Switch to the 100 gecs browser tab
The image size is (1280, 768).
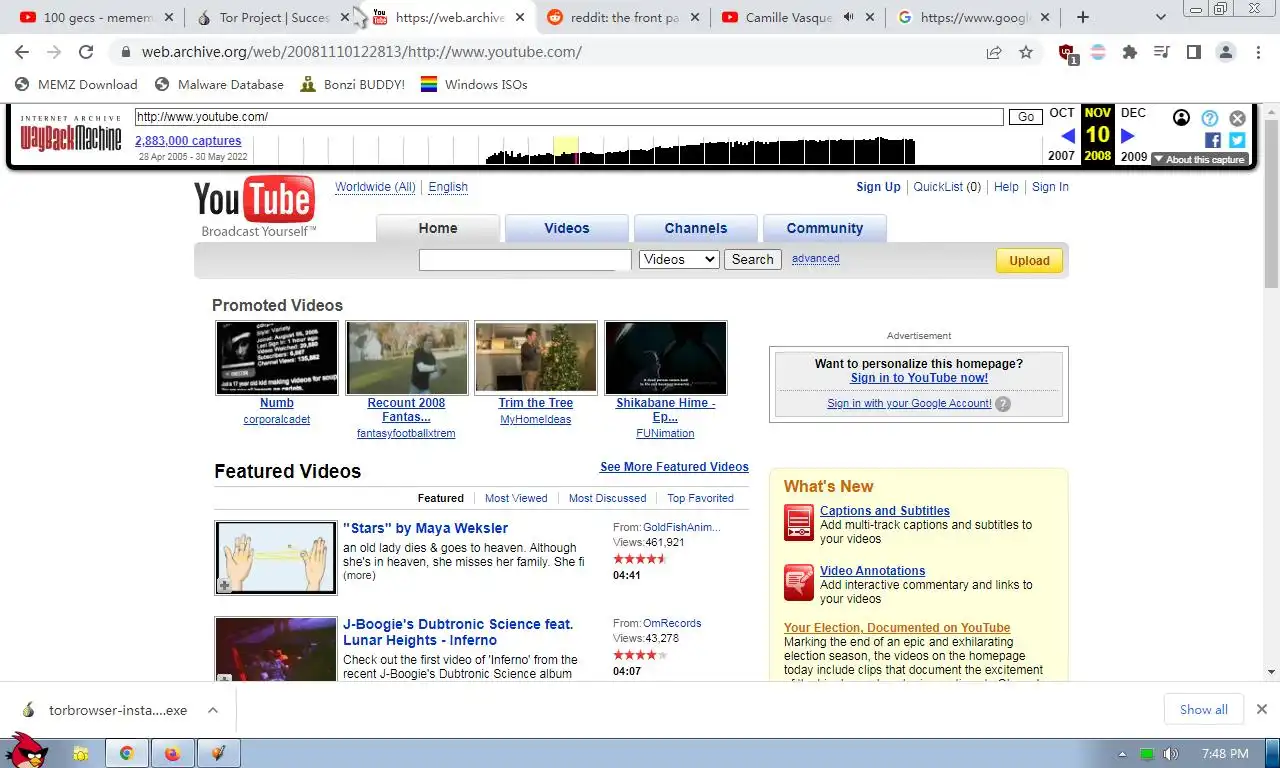pyautogui.click(x=97, y=17)
